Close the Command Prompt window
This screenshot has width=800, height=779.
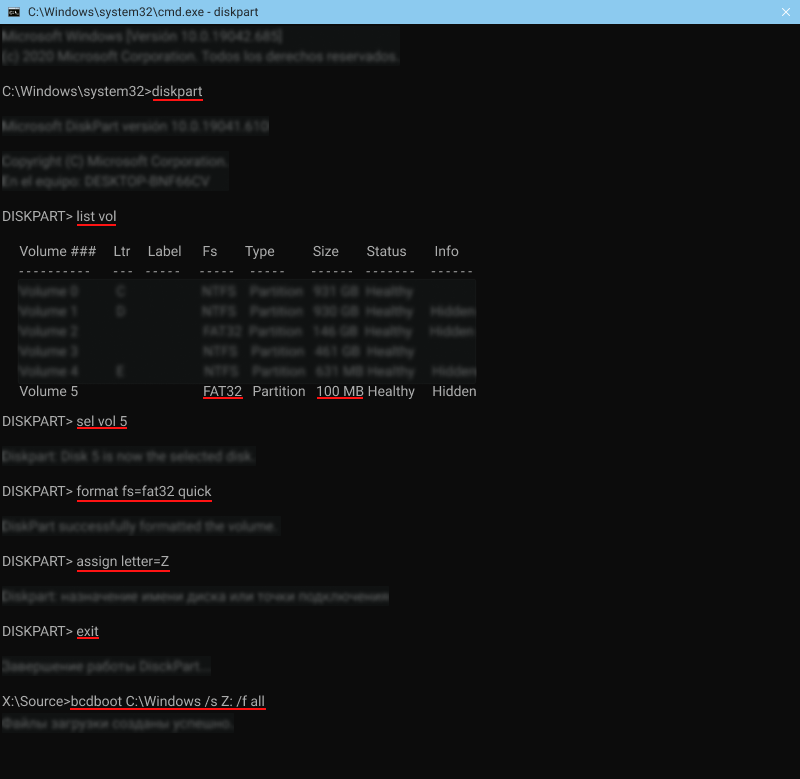coord(786,12)
